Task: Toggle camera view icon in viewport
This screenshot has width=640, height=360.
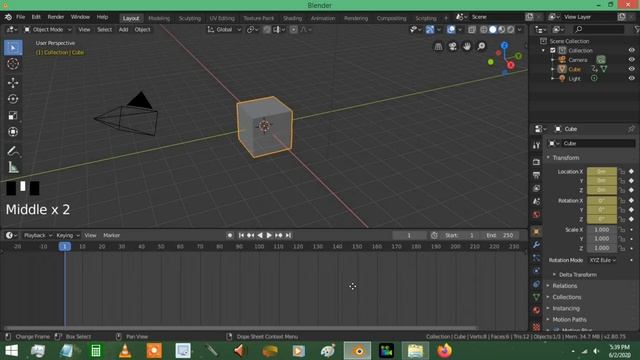Action: point(452,46)
